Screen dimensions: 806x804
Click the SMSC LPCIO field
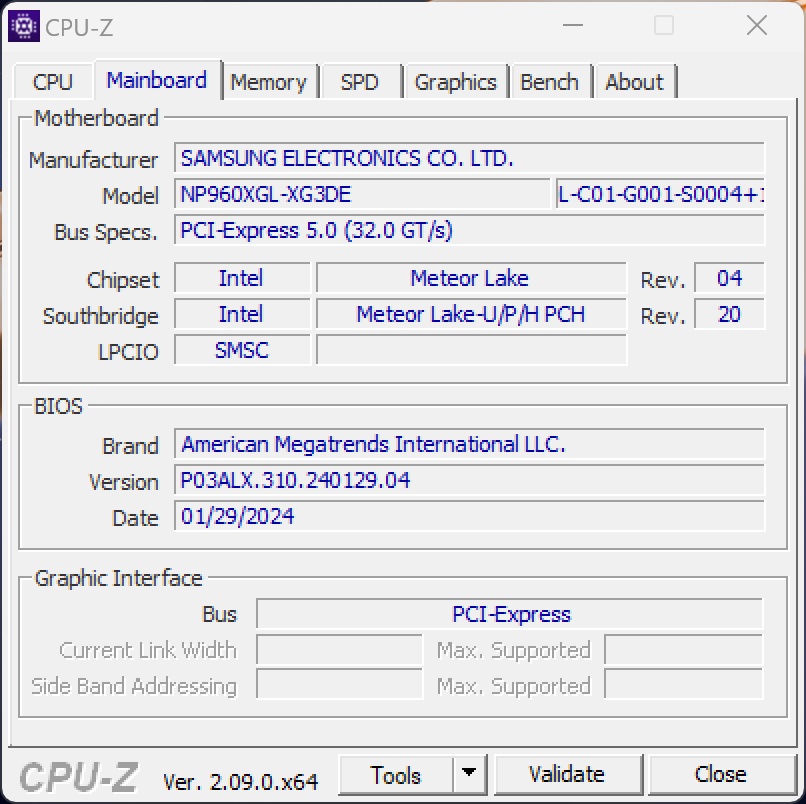pos(242,350)
